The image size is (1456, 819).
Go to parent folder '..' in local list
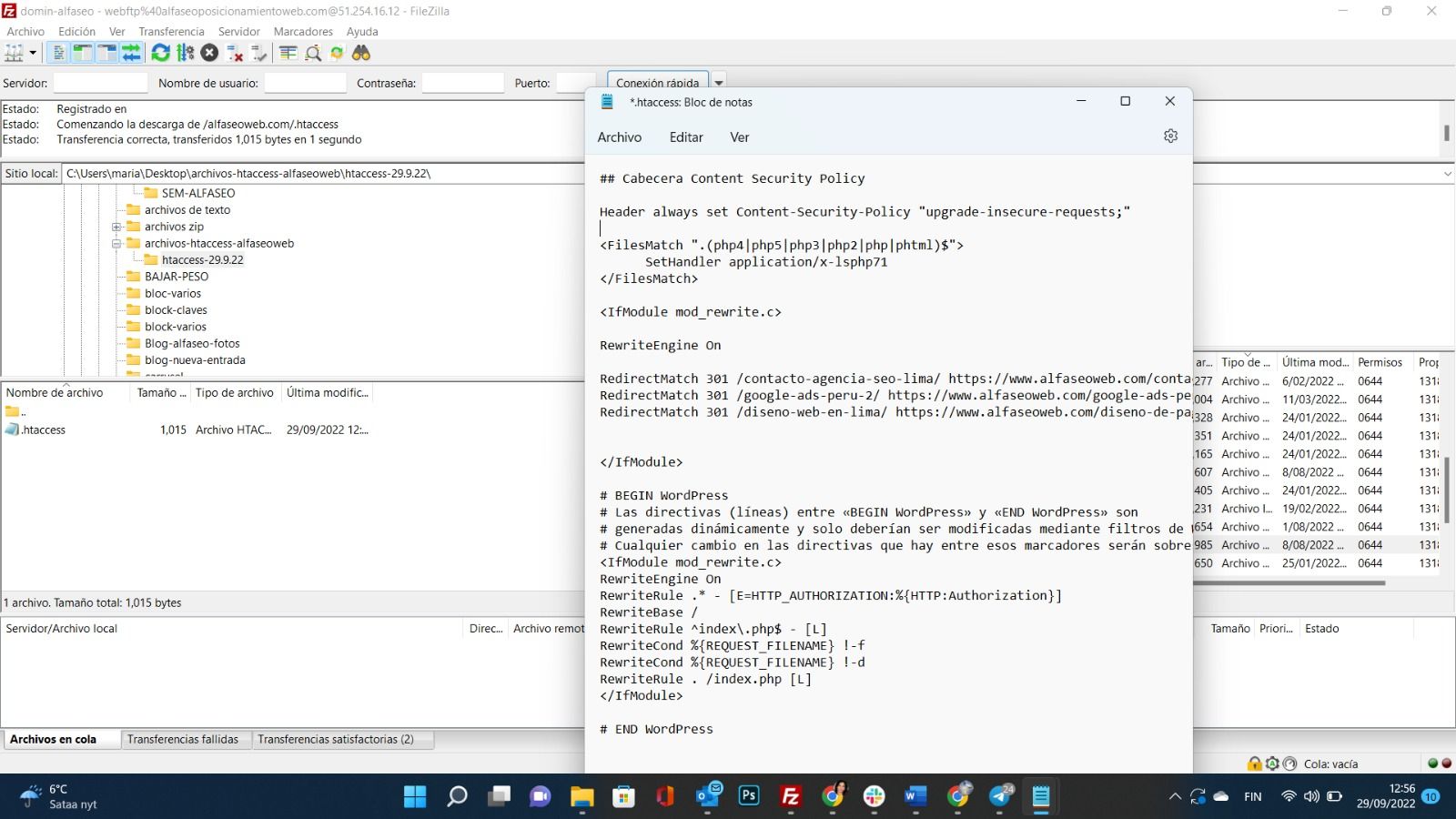click(15, 411)
